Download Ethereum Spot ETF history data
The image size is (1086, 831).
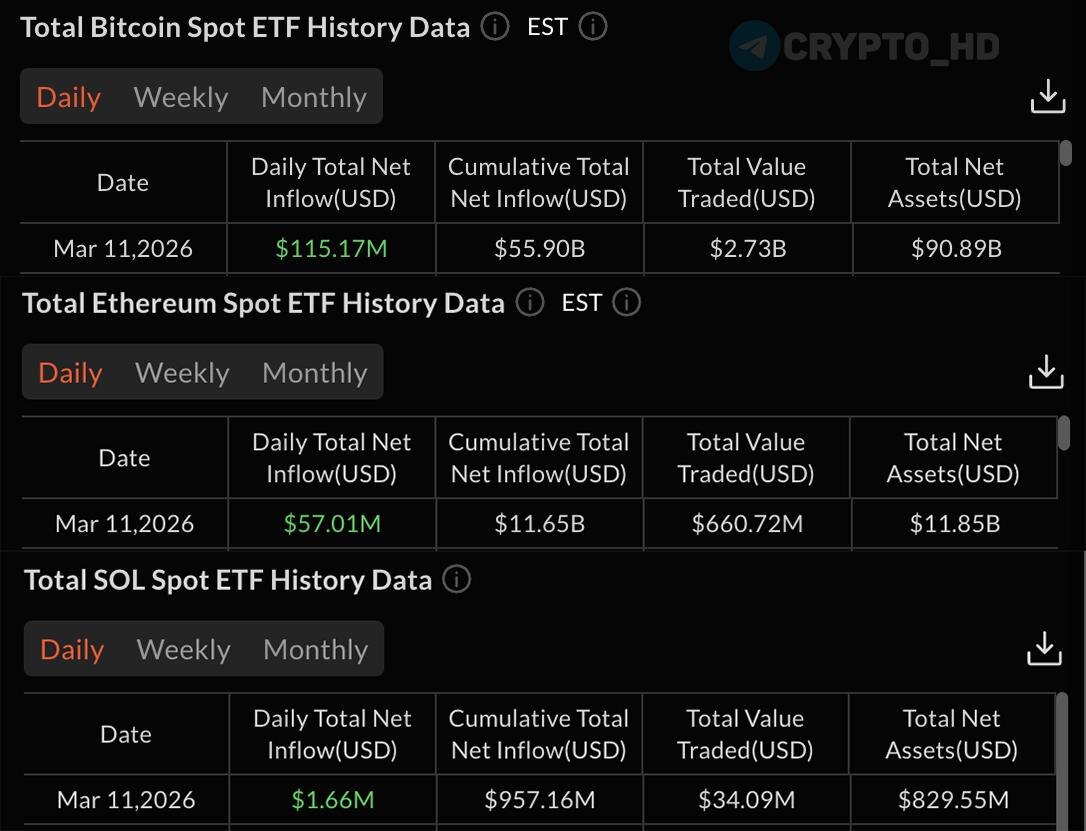click(1046, 372)
